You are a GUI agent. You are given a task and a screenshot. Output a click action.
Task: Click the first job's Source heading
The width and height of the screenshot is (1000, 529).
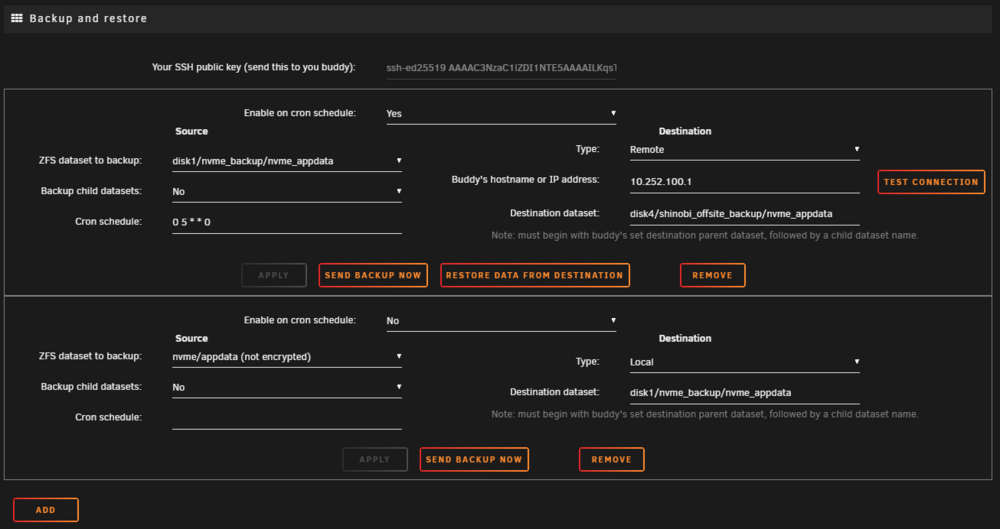click(191, 131)
